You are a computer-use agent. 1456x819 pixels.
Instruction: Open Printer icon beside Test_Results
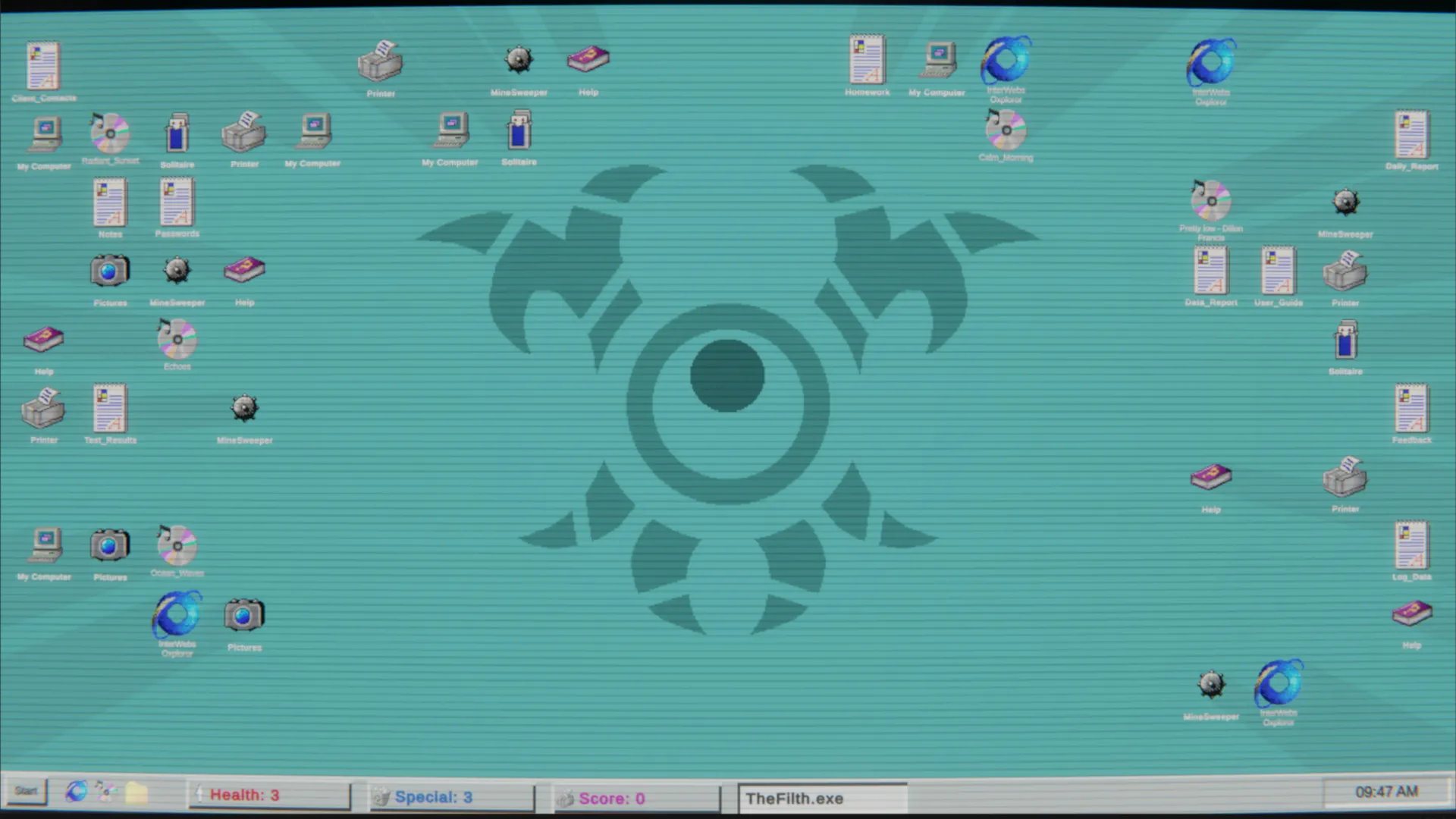pos(43,409)
